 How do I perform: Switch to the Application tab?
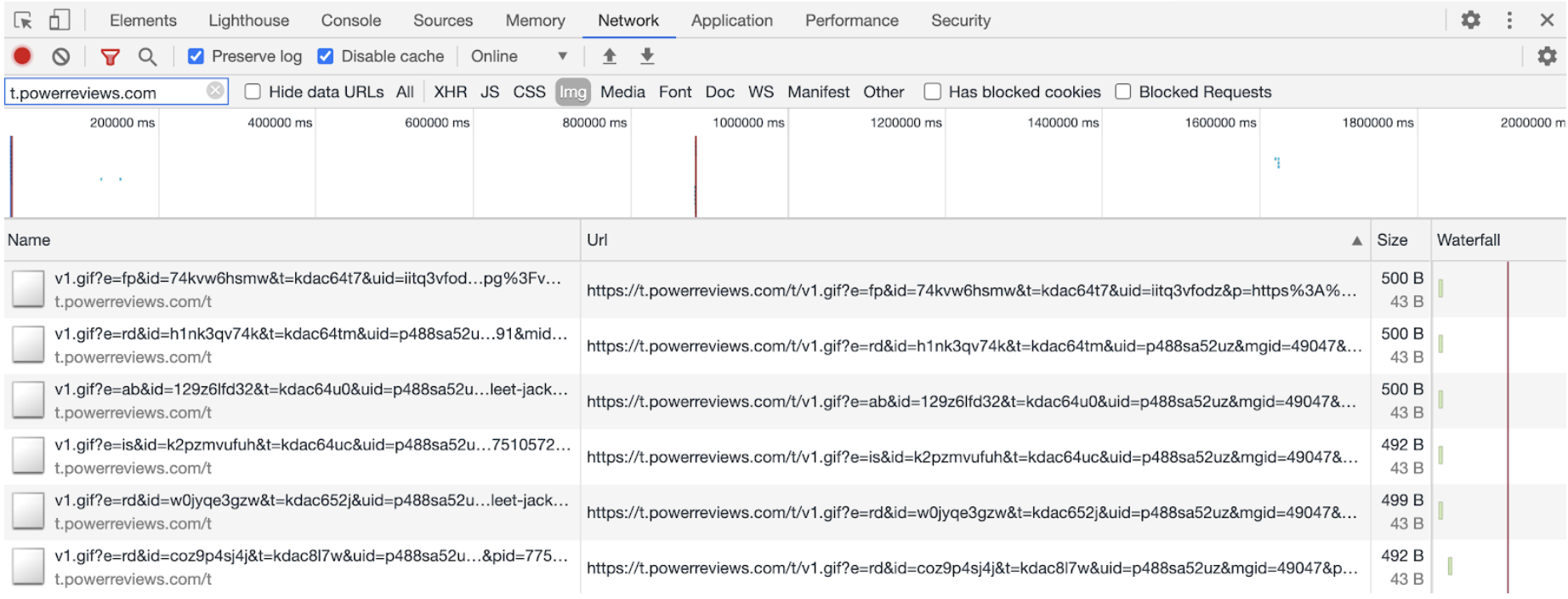tap(732, 20)
